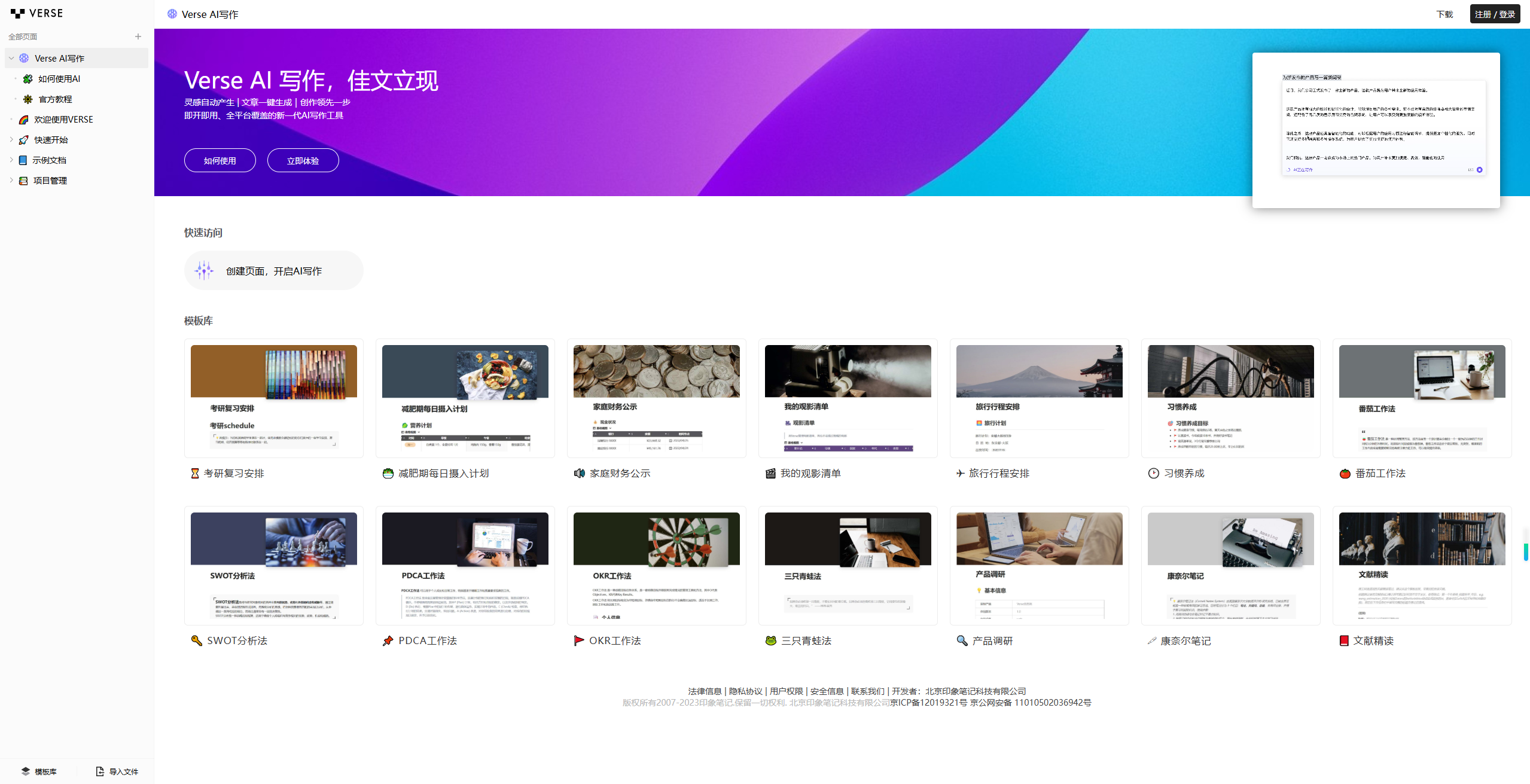1530x784 pixels.
Task: Click the AI sparkle icon in 创建页面
Action: pyautogui.click(x=204, y=270)
